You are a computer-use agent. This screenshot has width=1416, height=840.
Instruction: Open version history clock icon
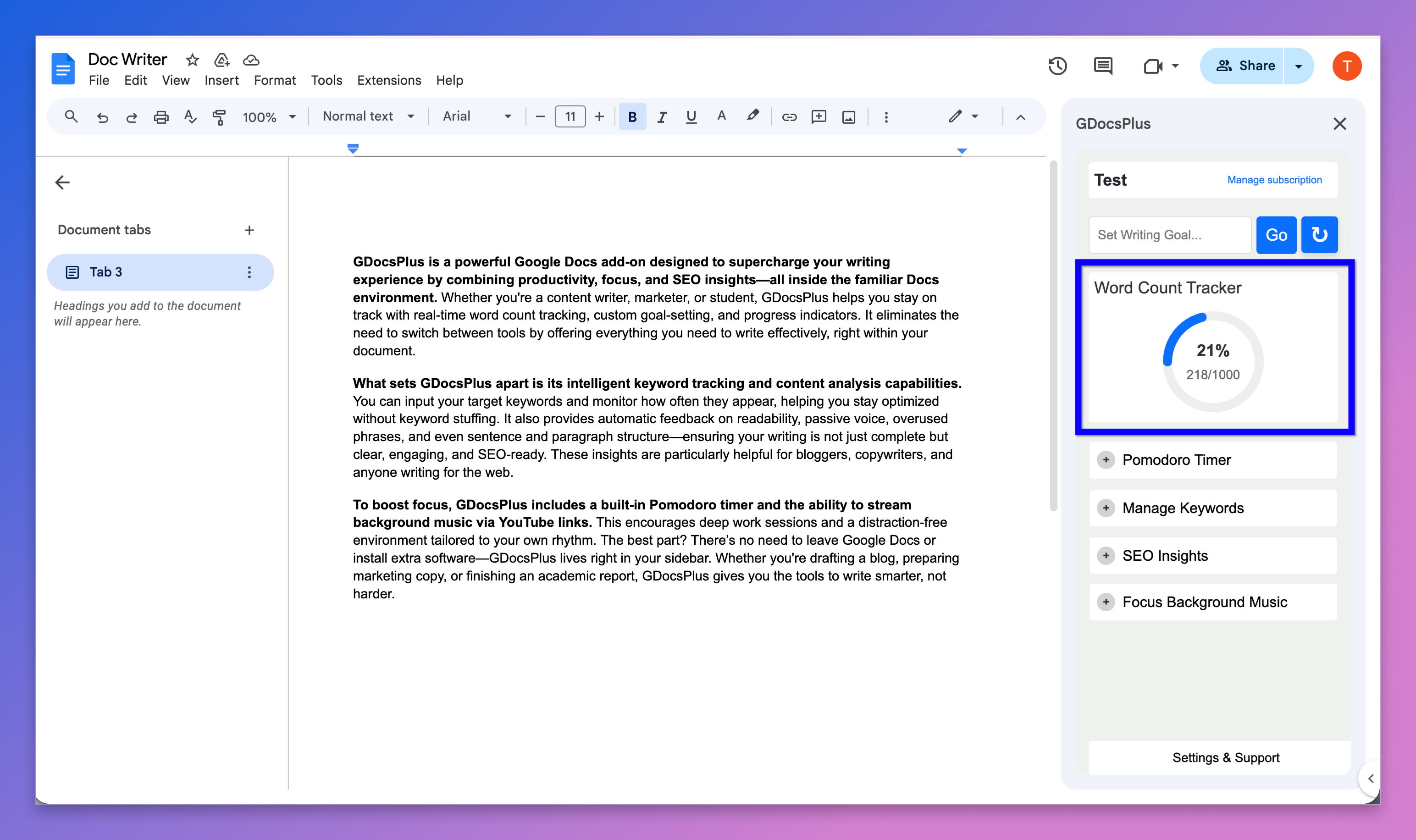tap(1057, 66)
